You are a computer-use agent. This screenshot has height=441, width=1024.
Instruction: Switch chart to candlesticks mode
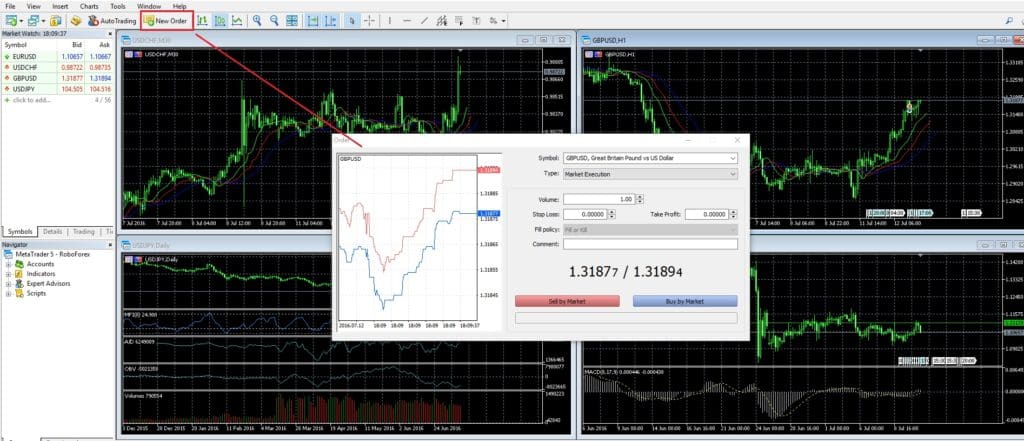click(220, 21)
